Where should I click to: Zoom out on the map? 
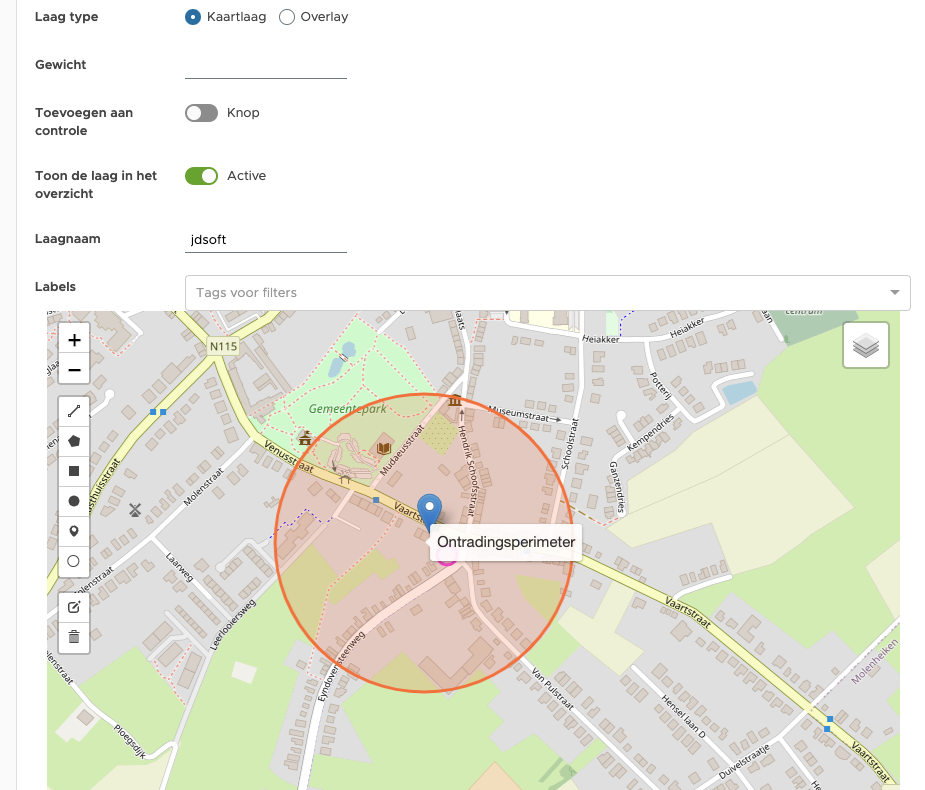tap(74, 371)
